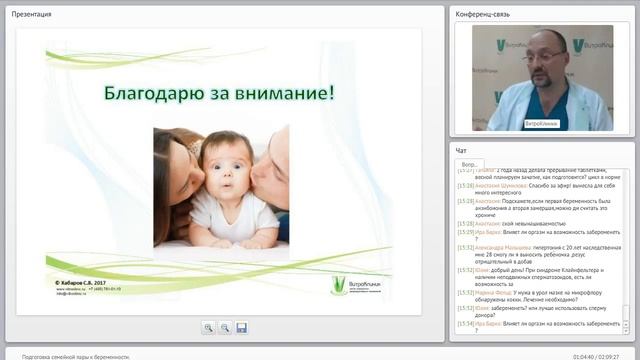Image resolution: width=640 pixels, height=360 pixels.
Task: Open the 'Вопр...' tab in the chat
Action: pyautogui.click(x=469, y=164)
